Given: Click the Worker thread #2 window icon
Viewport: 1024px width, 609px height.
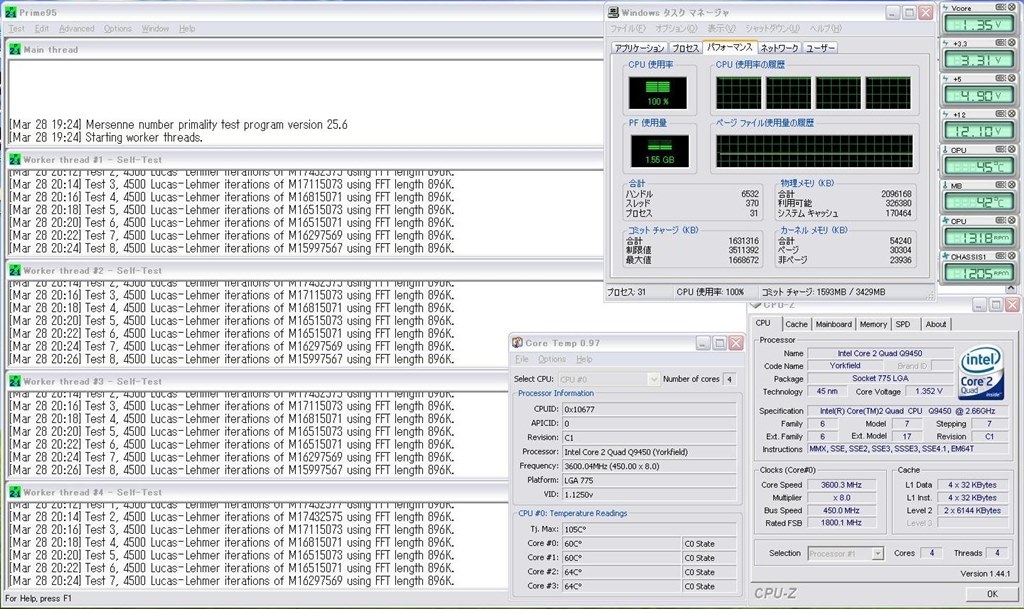Looking at the screenshot, I should [x=15, y=270].
